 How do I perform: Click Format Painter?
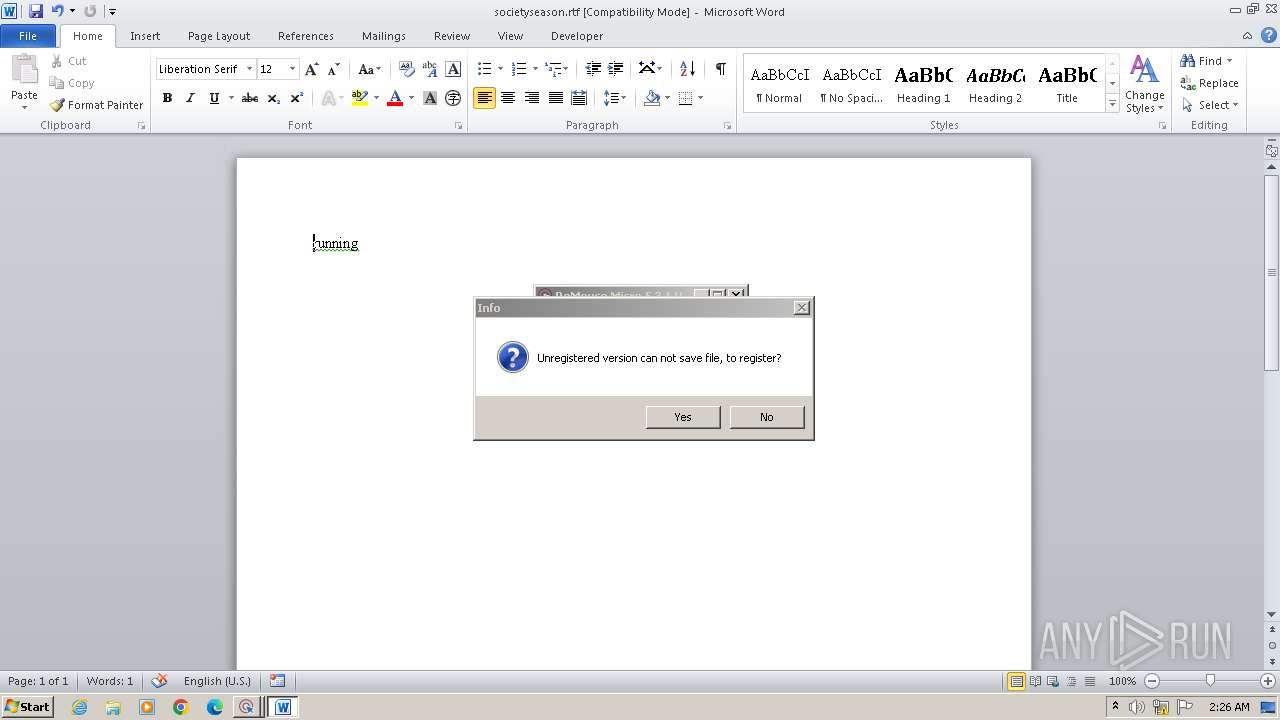point(96,105)
